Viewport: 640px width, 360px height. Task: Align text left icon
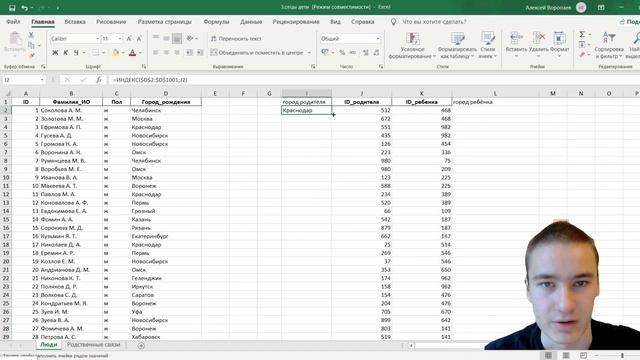coord(156,53)
